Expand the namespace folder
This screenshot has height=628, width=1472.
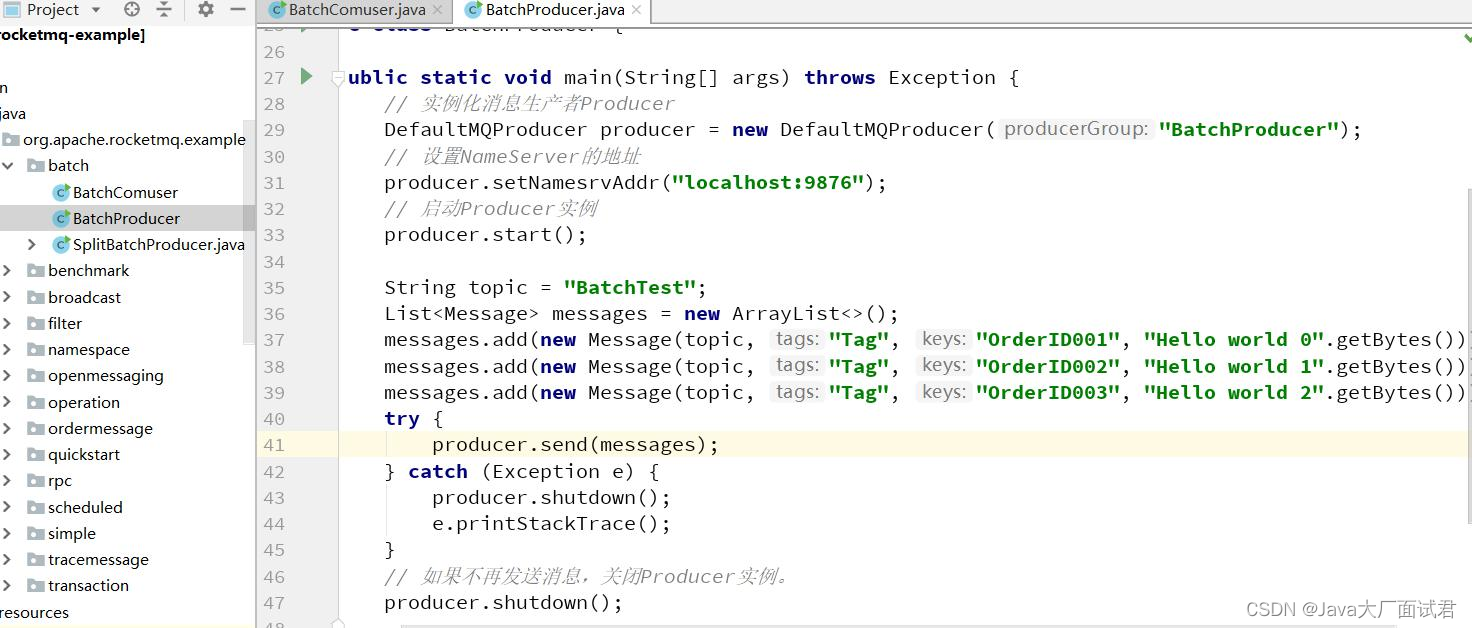[x=8, y=350]
